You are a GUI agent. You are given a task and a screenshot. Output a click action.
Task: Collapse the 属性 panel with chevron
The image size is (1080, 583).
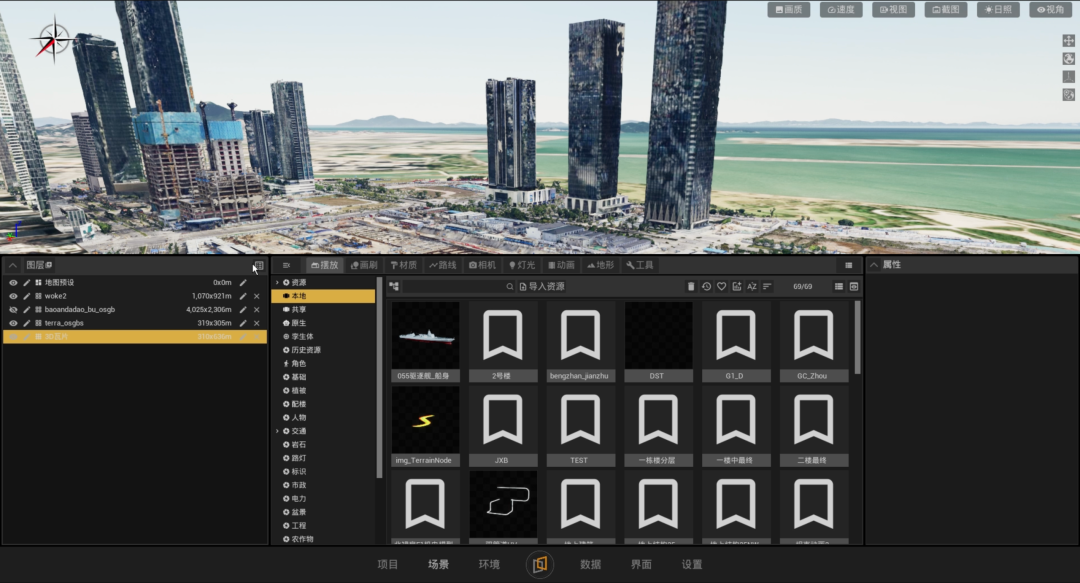point(874,265)
